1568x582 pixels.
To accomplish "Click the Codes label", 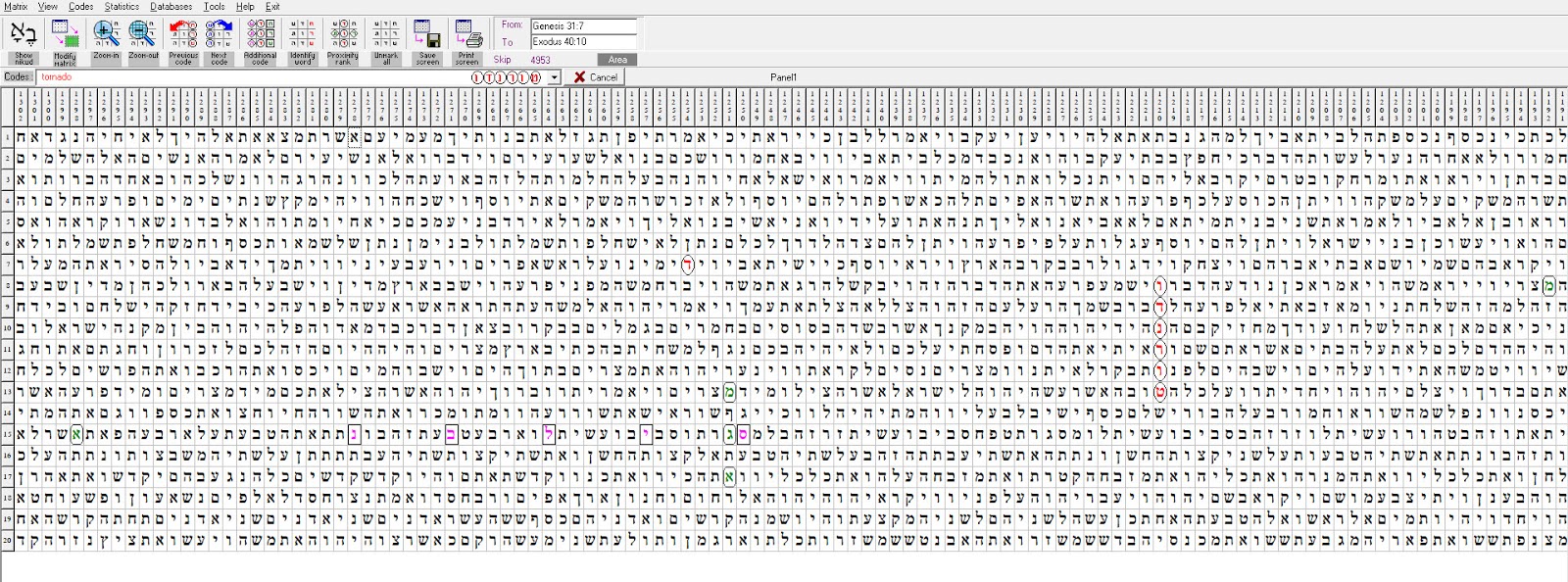I will [17, 76].
